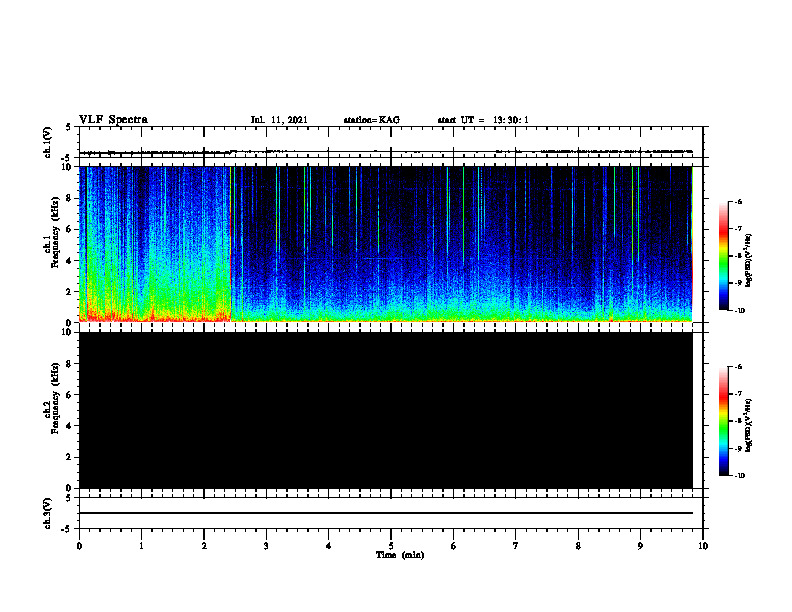The width and height of the screenshot is (792, 612).
Task: Click the "-10" label on ch.1 color bar
Action: click(x=739, y=311)
